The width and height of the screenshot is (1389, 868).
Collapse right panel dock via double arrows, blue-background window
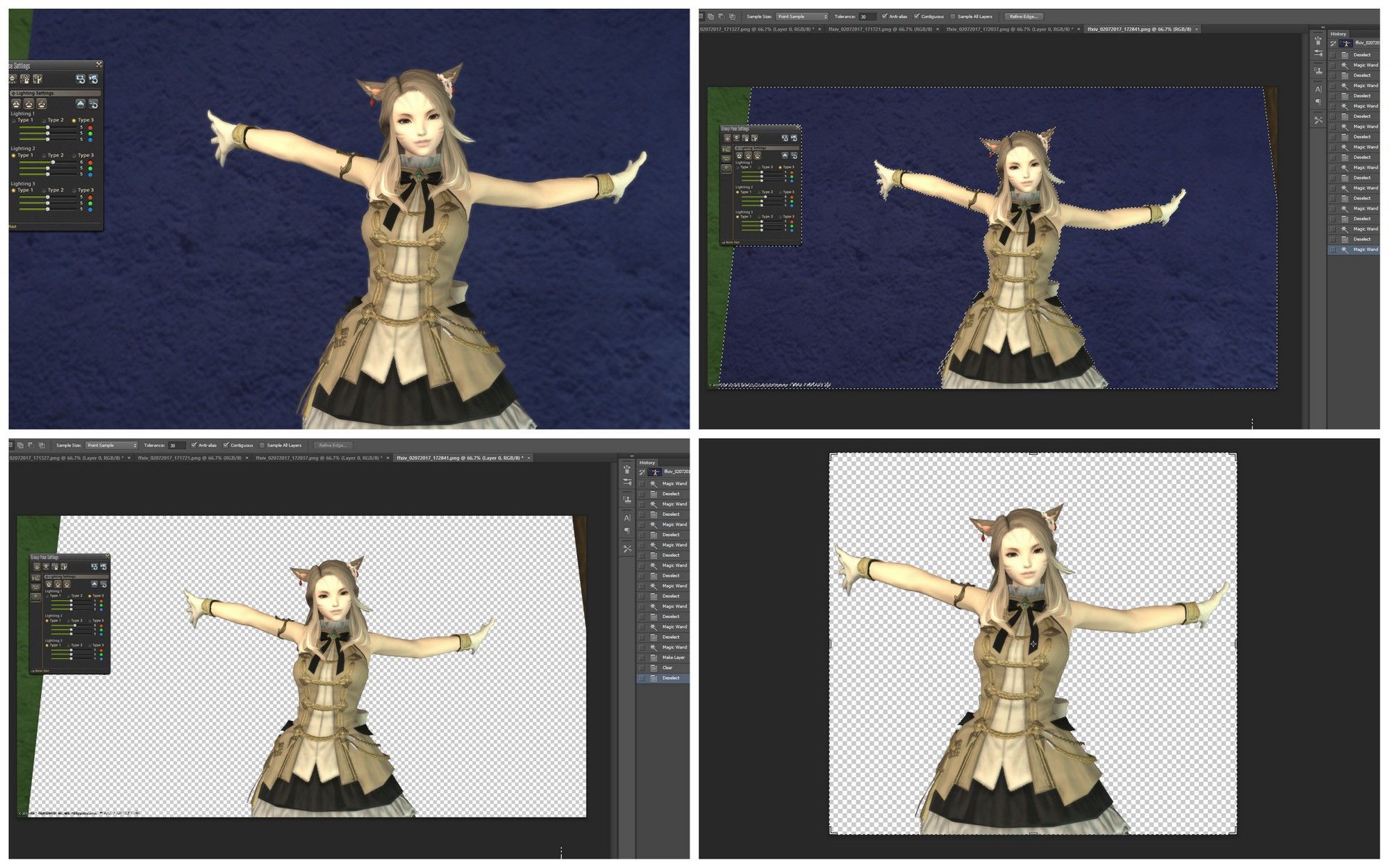(1322, 27)
